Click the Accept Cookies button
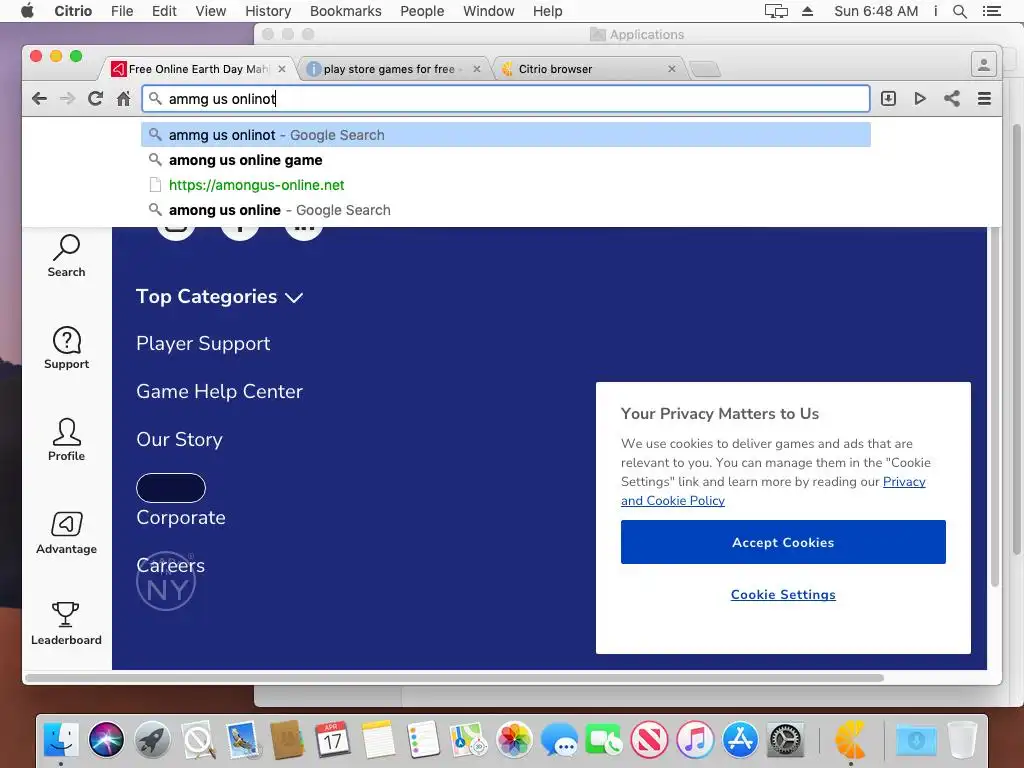This screenshot has height=768, width=1024. pyautogui.click(x=783, y=542)
